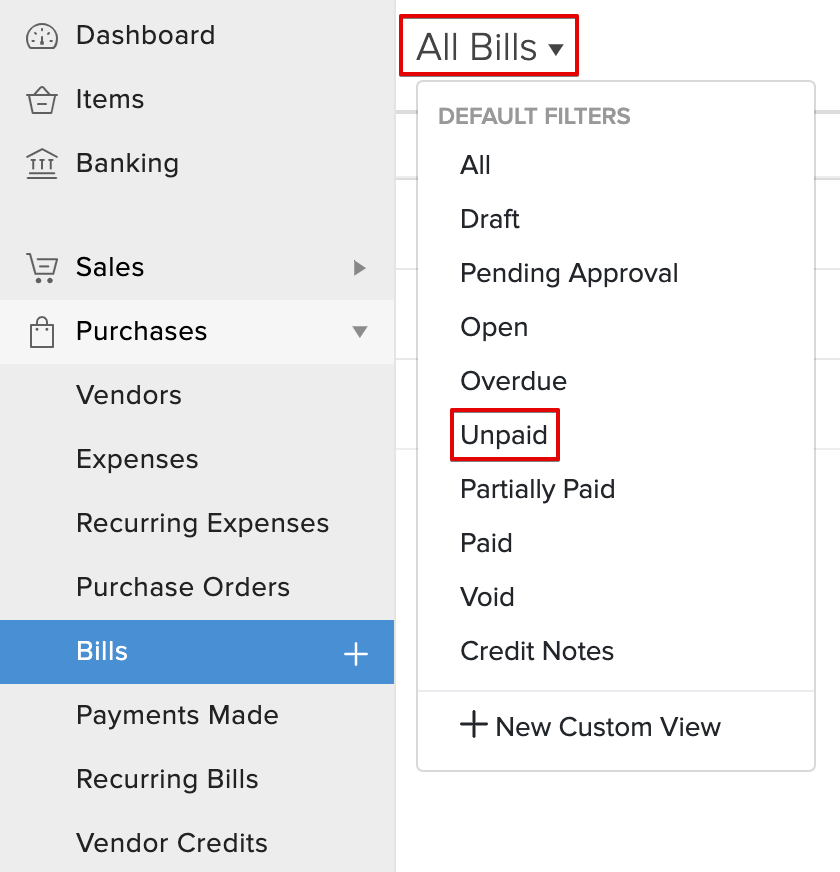
Task: Select the Paid filter option
Action: [485, 542]
